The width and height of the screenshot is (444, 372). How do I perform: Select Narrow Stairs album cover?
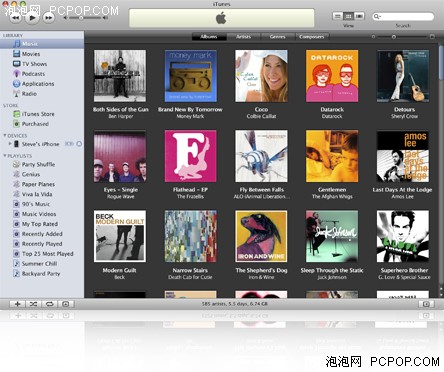click(x=191, y=236)
